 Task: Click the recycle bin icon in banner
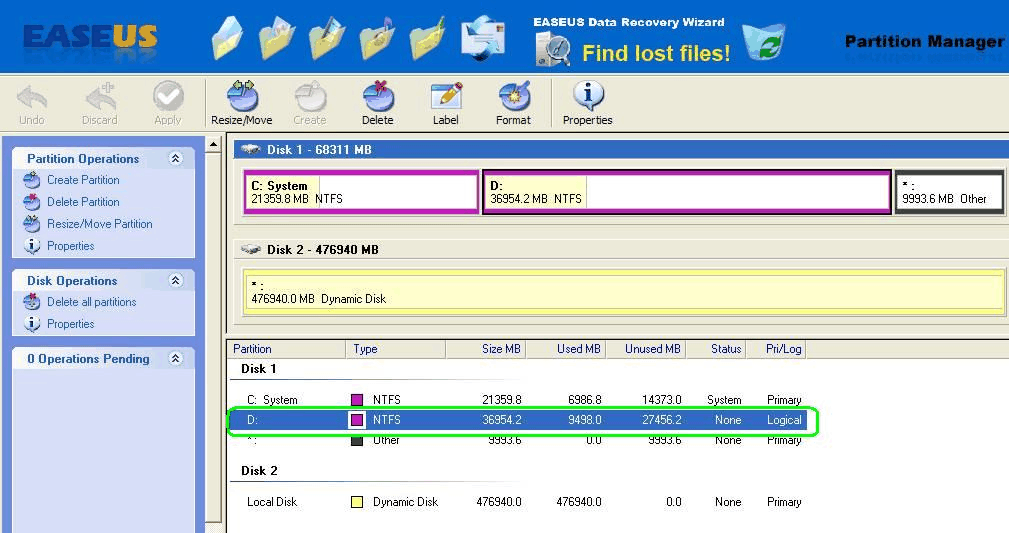[x=764, y=42]
